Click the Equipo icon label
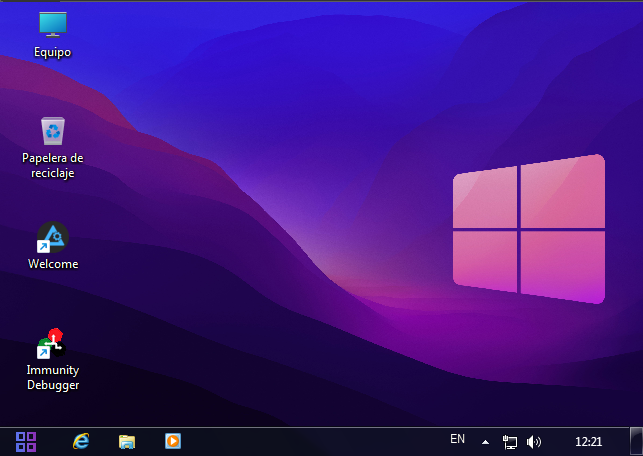The image size is (643, 456). [52, 52]
